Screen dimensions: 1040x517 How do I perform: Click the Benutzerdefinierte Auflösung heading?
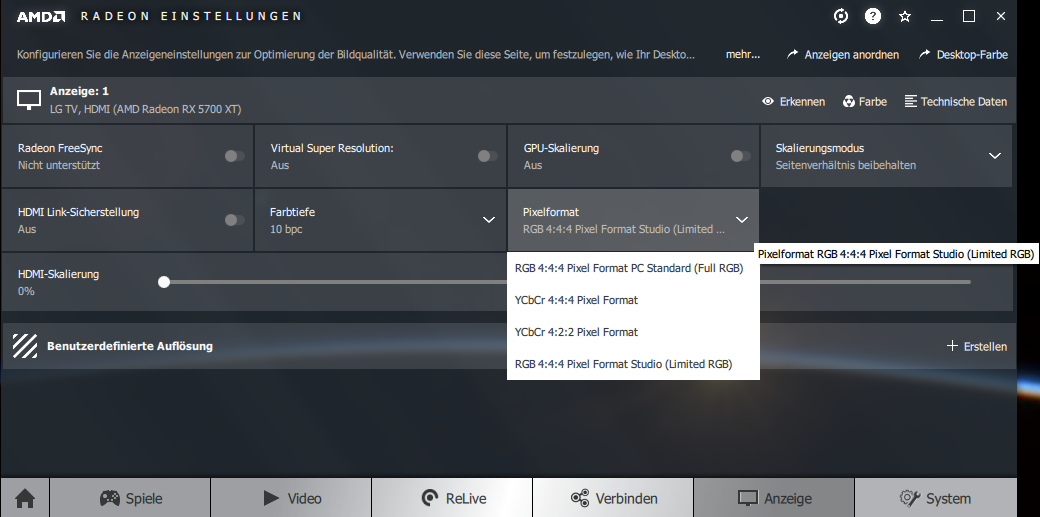tap(130, 346)
